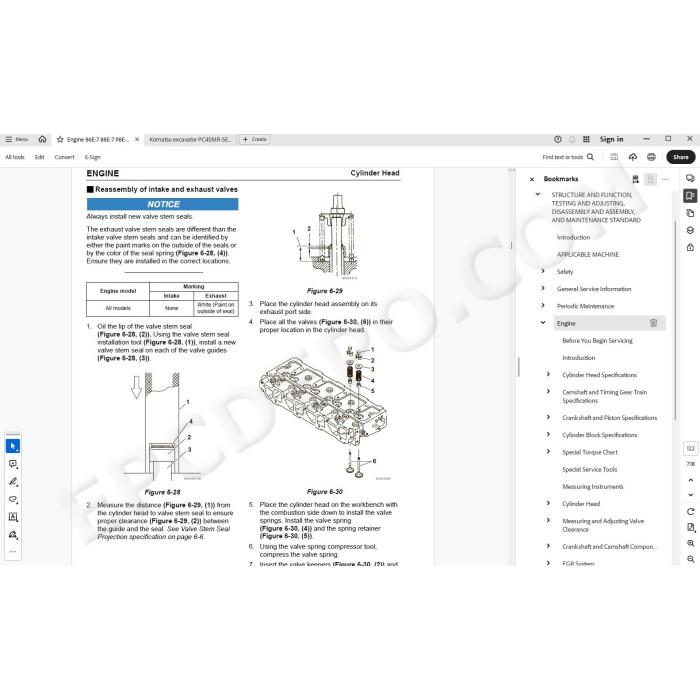Open Bookmarks panel options (three dots)
This screenshot has height=700, width=700.
coord(665,179)
